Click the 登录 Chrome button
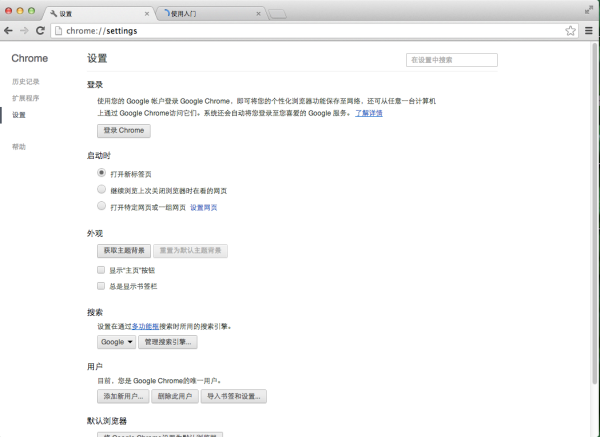This screenshot has width=600, height=437. click(x=124, y=131)
